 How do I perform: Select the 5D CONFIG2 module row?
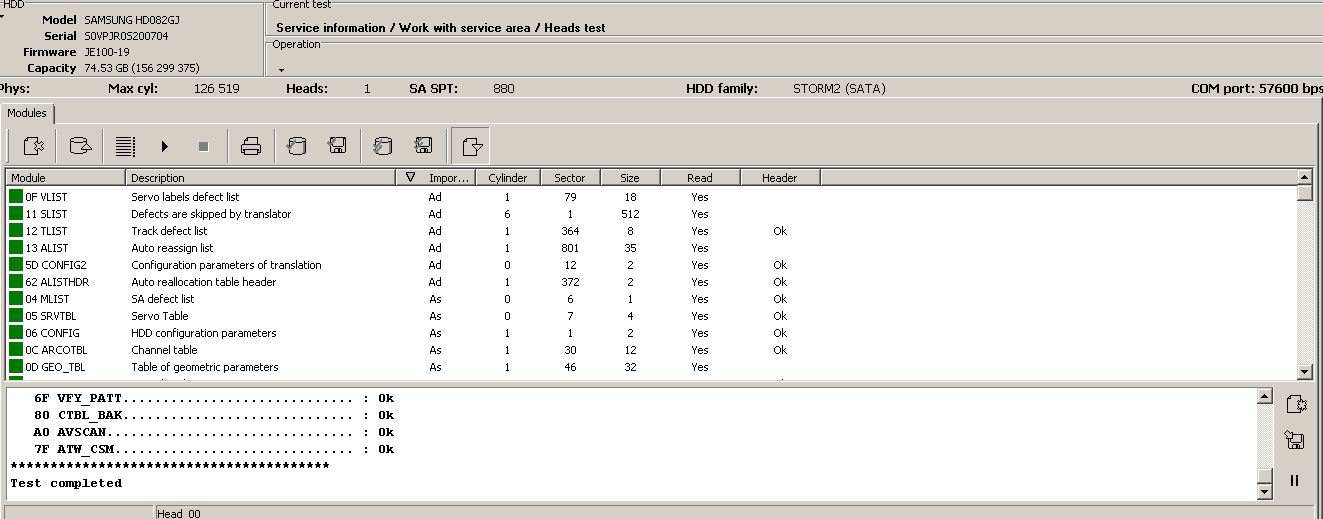[x=651, y=265]
